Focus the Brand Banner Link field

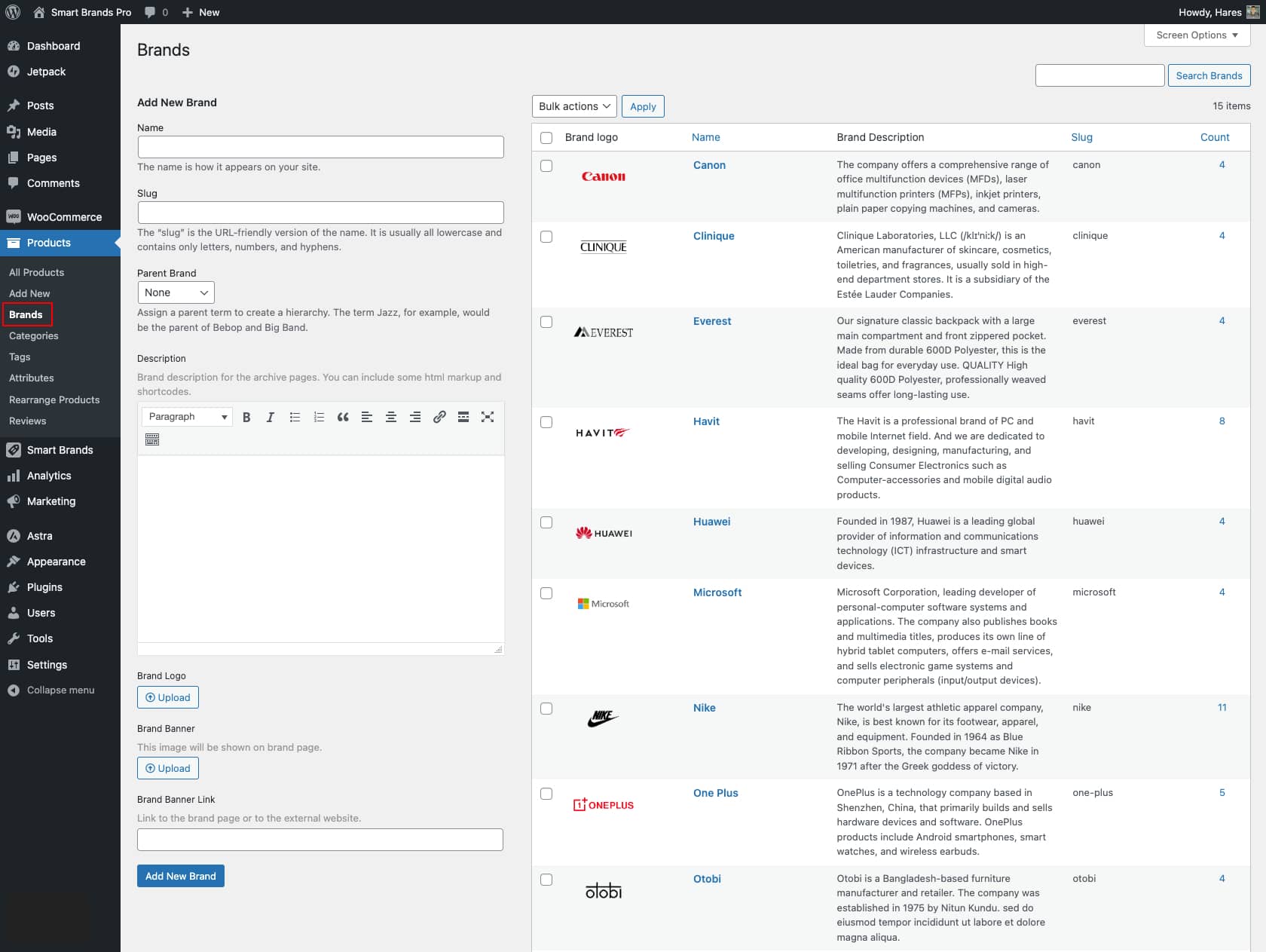point(320,840)
